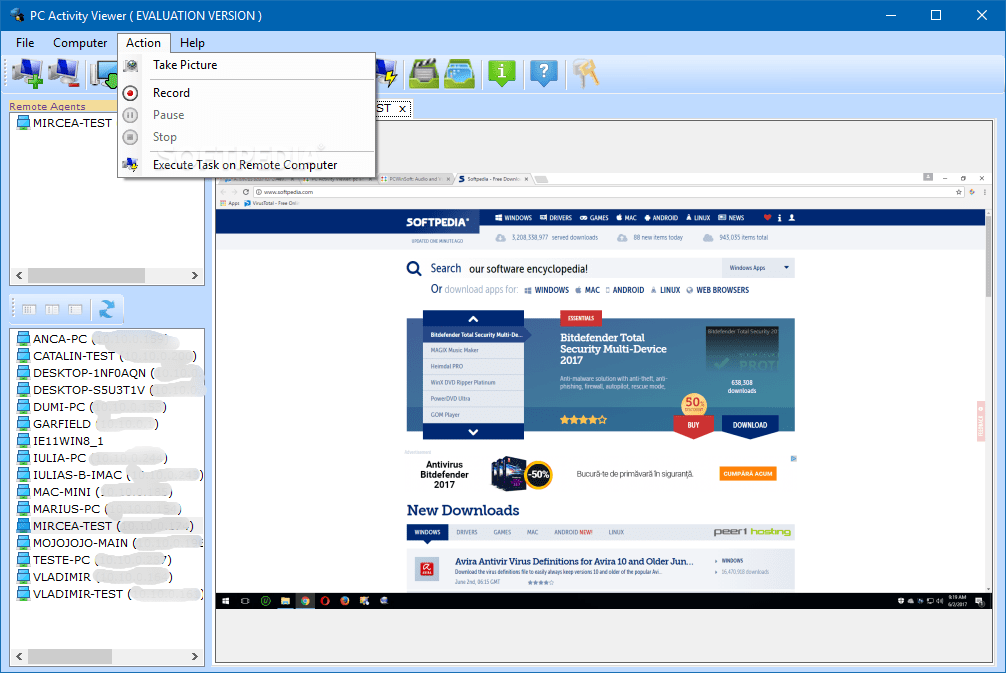This screenshot has width=1006, height=673.
Task: Click Remote Agents panel right scroll arrow
Action: [194, 276]
